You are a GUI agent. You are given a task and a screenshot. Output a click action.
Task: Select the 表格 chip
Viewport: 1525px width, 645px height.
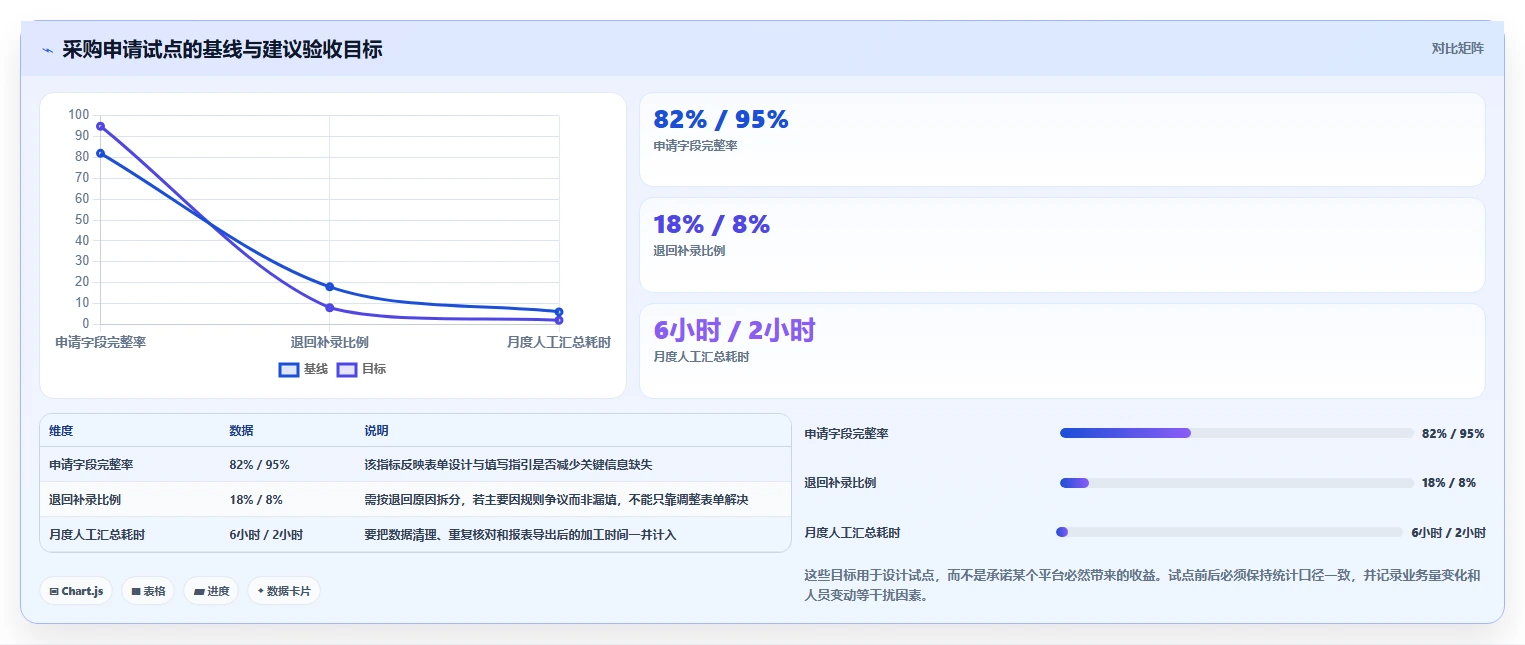[x=148, y=591]
